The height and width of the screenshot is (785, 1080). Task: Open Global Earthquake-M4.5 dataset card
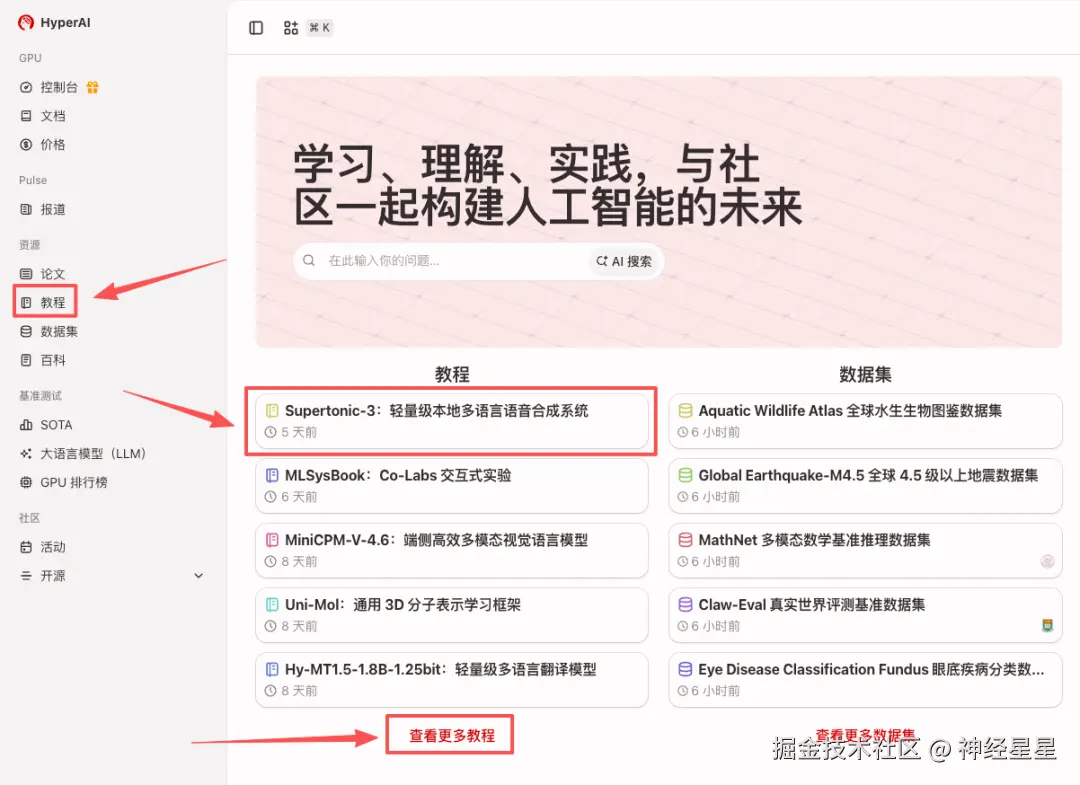865,485
